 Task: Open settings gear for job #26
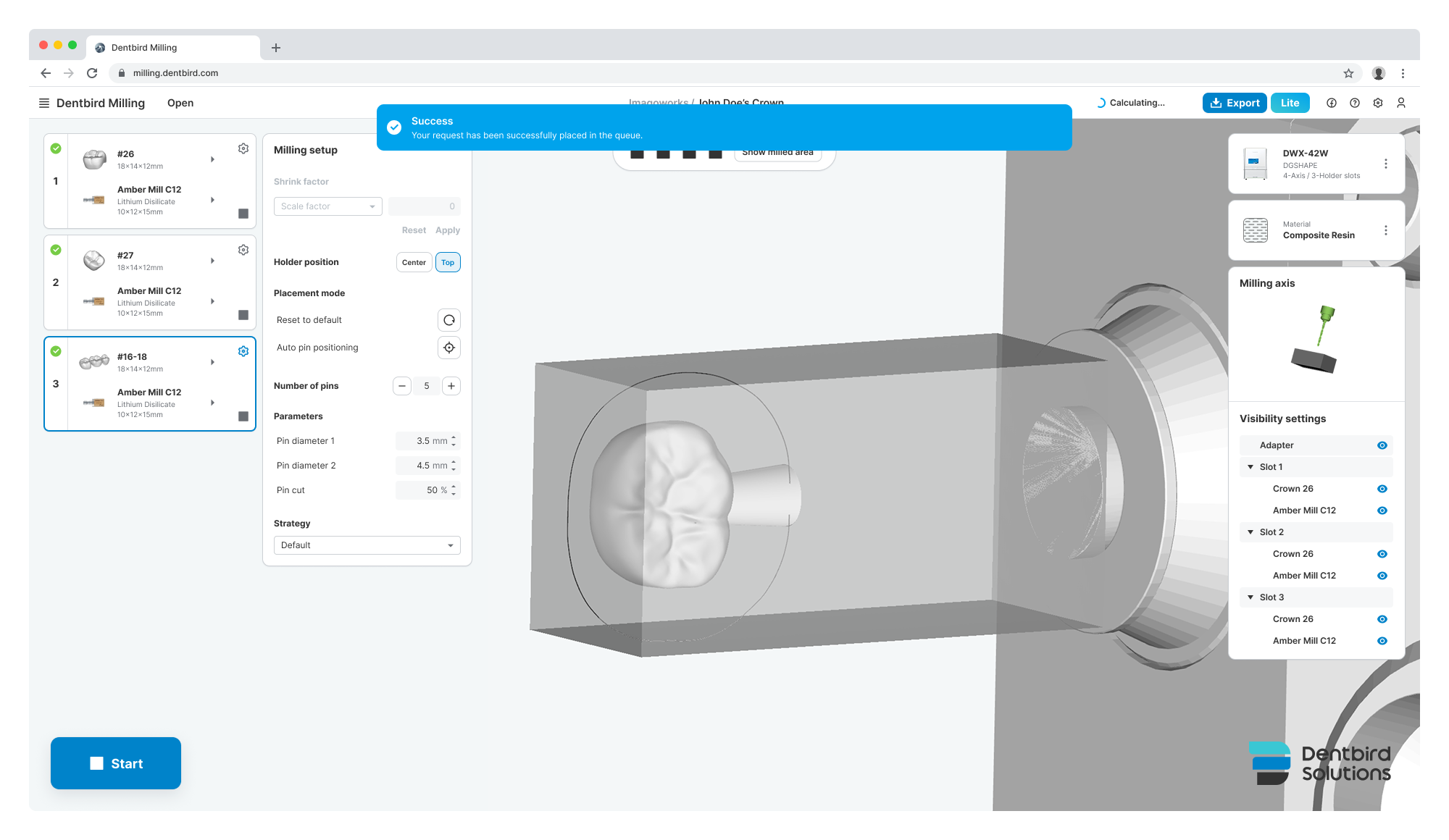[243, 148]
